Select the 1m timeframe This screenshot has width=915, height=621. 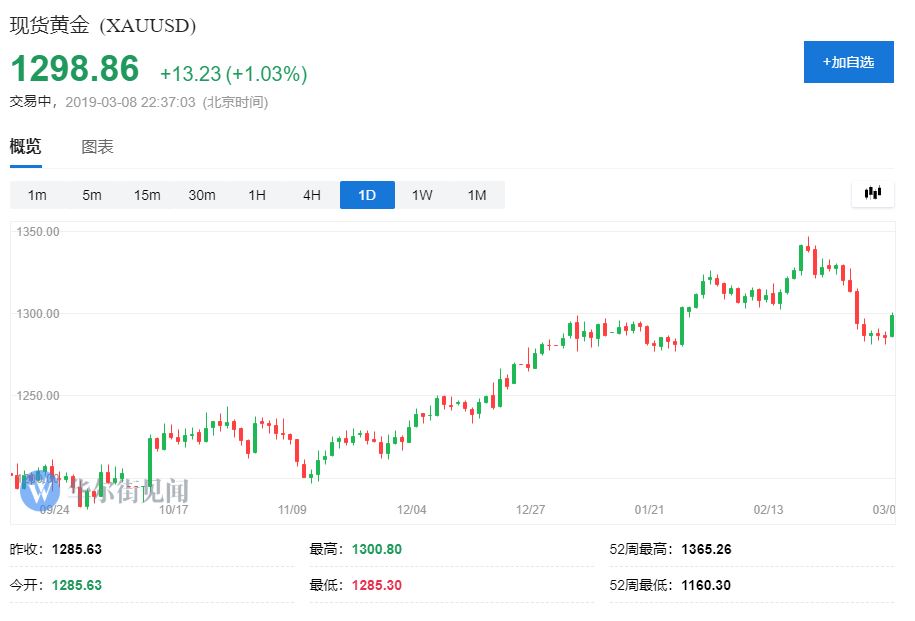(x=37, y=195)
